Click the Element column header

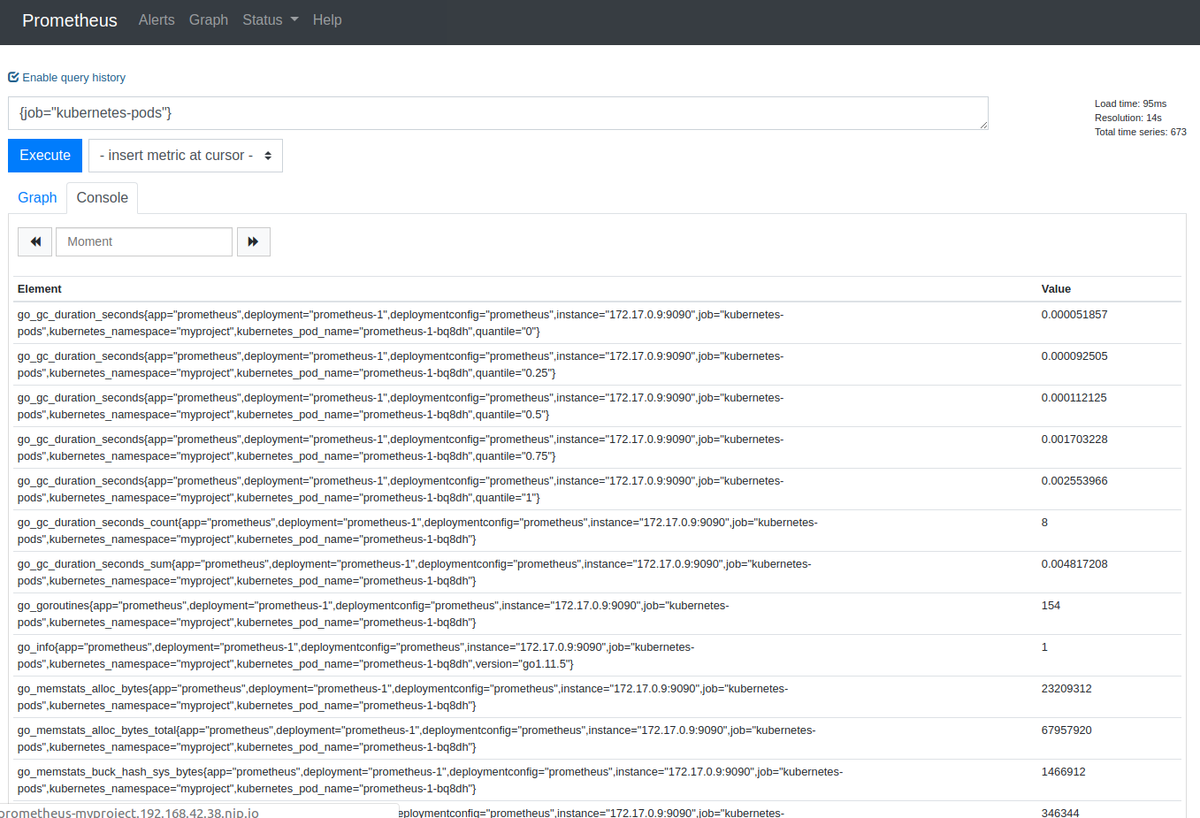click(x=39, y=289)
